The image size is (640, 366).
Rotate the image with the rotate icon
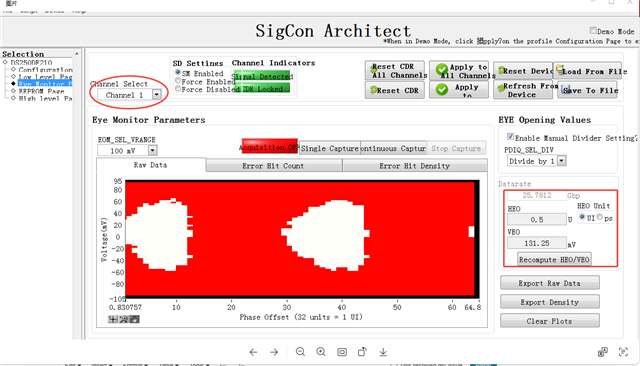[362, 352]
